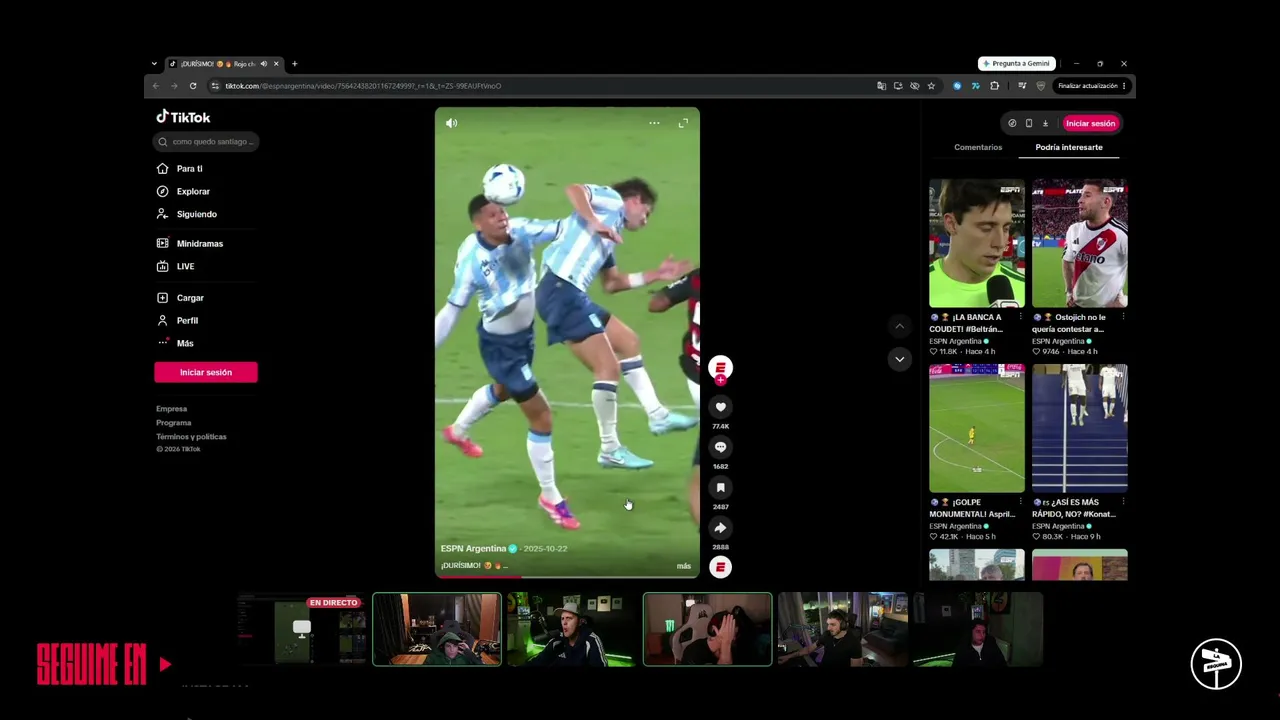Open options for the ¡LA BANCA A COUDET! card
Viewport: 1280px width, 720px height.
pos(1020,318)
